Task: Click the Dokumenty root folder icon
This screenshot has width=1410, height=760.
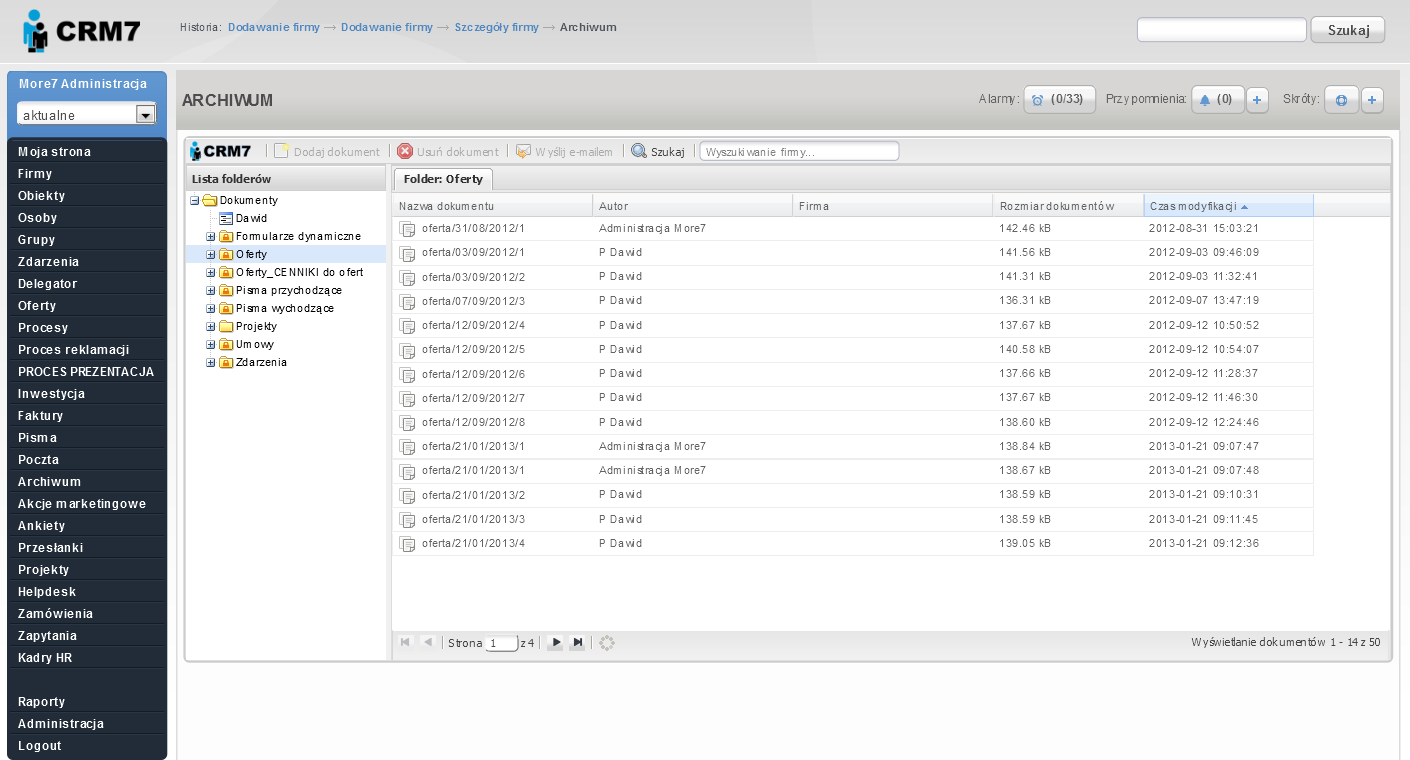Action: pyautogui.click(x=210, y=200)
